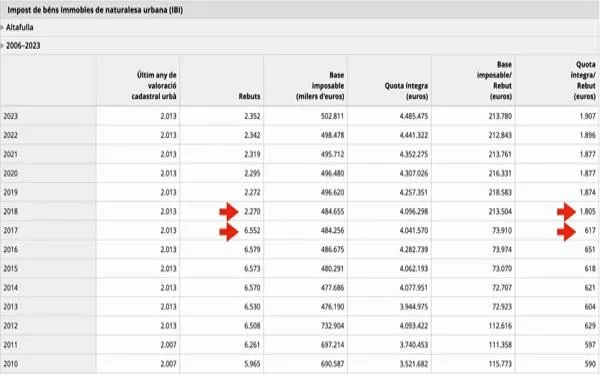The image size is (600, 375).
Task: Select the 2014 year row label
Action: point(11,288)
